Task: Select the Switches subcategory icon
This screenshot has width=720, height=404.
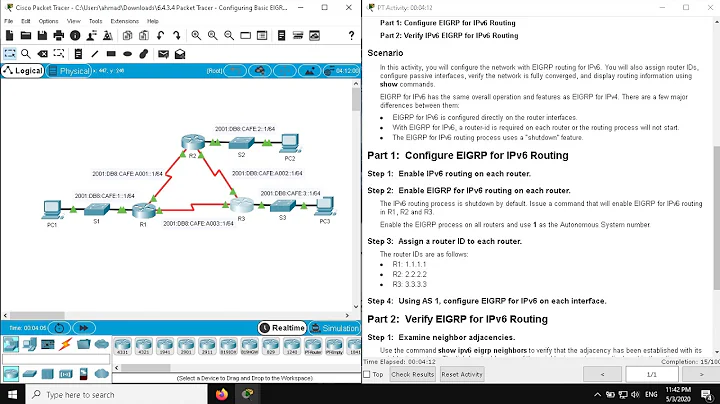Action: tap(29, 374)
